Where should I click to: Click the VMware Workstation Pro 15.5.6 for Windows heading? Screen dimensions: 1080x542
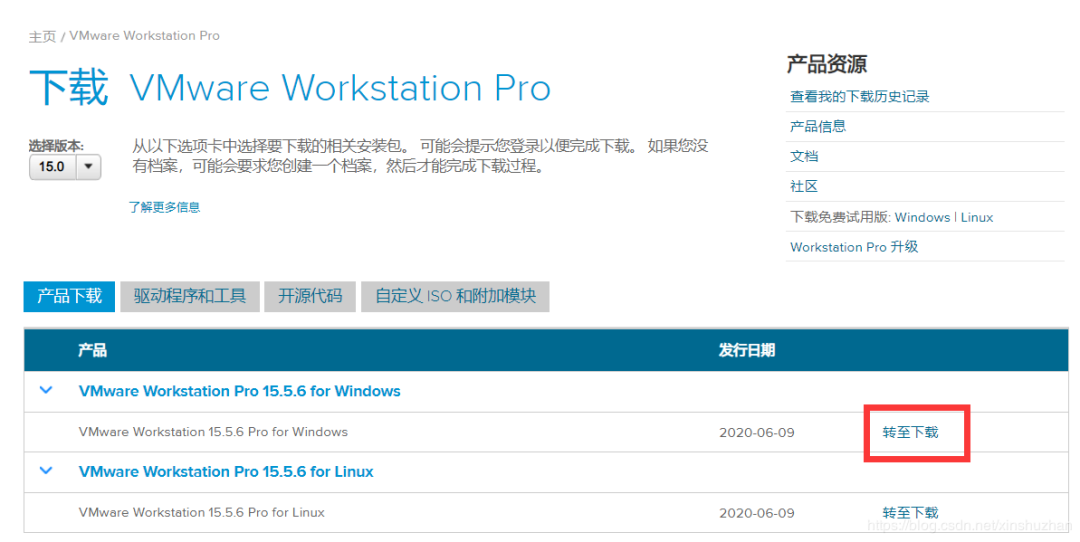coord(240,391)
